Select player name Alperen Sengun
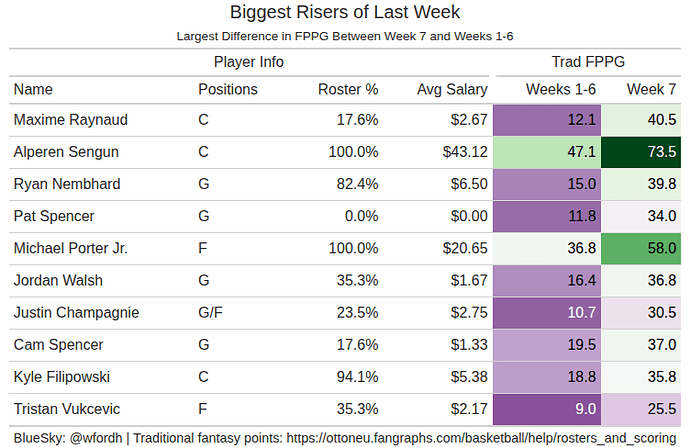Screen dimensions: 690x447 [66, 152]
